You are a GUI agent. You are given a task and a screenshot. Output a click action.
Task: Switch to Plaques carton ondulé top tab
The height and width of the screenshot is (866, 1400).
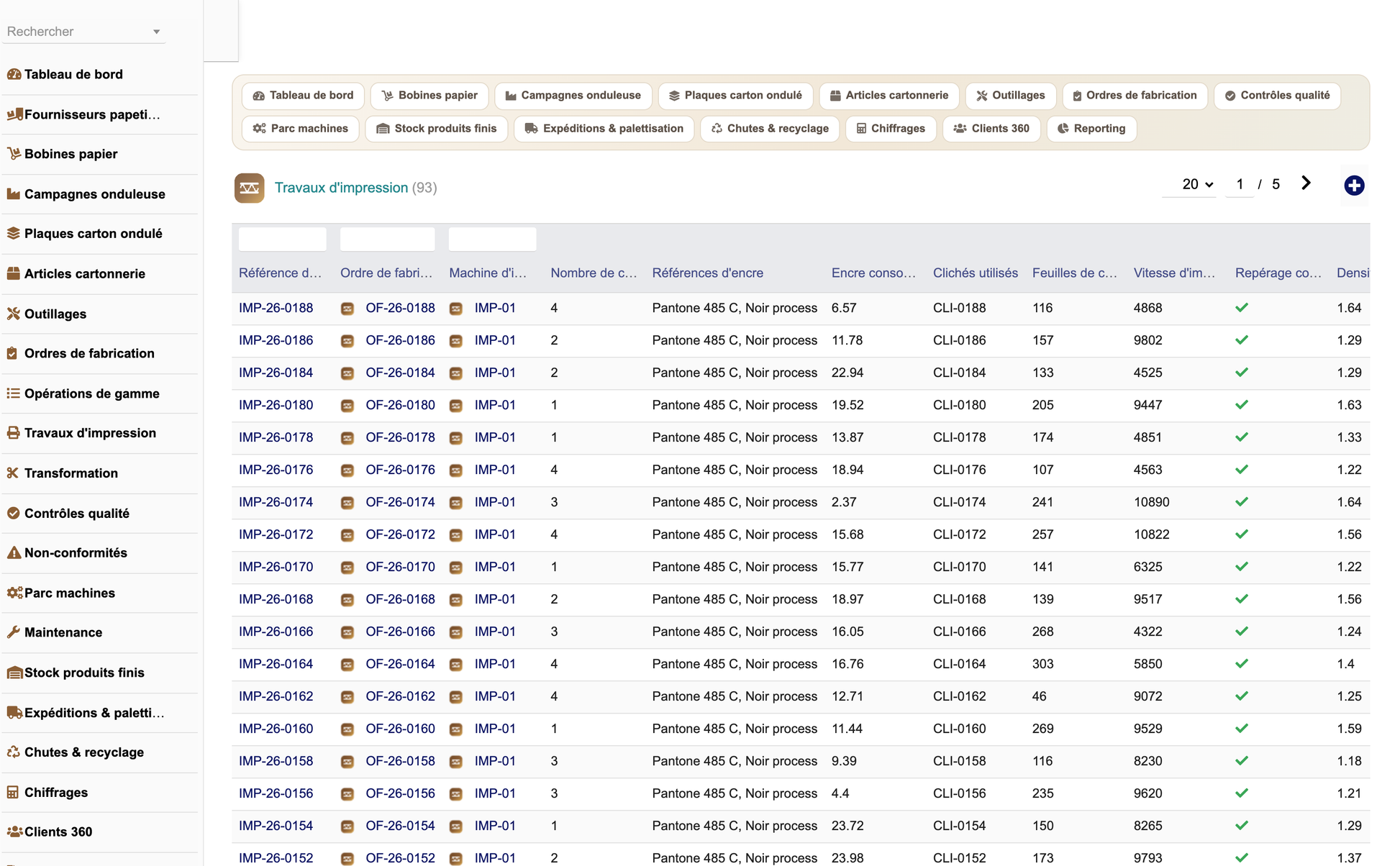[x=735, y=96]
